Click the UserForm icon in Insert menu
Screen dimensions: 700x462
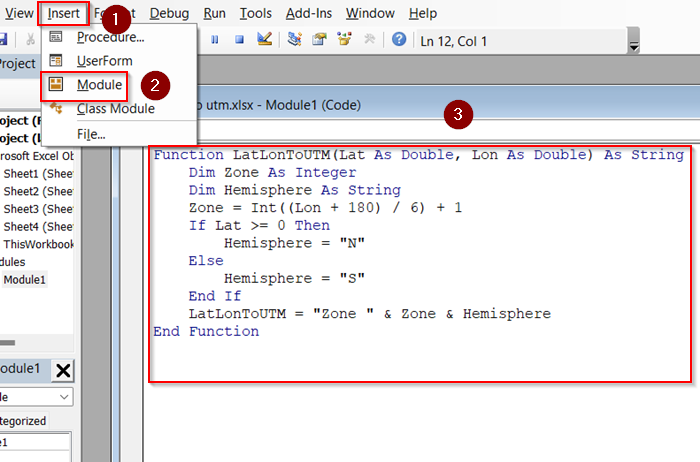tap(56, 60)
